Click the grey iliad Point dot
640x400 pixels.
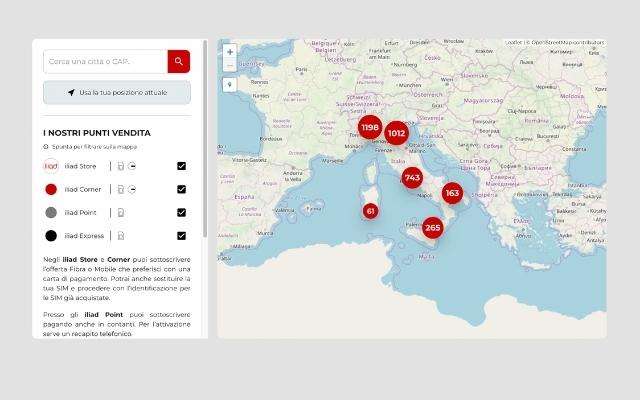(51, 213)
